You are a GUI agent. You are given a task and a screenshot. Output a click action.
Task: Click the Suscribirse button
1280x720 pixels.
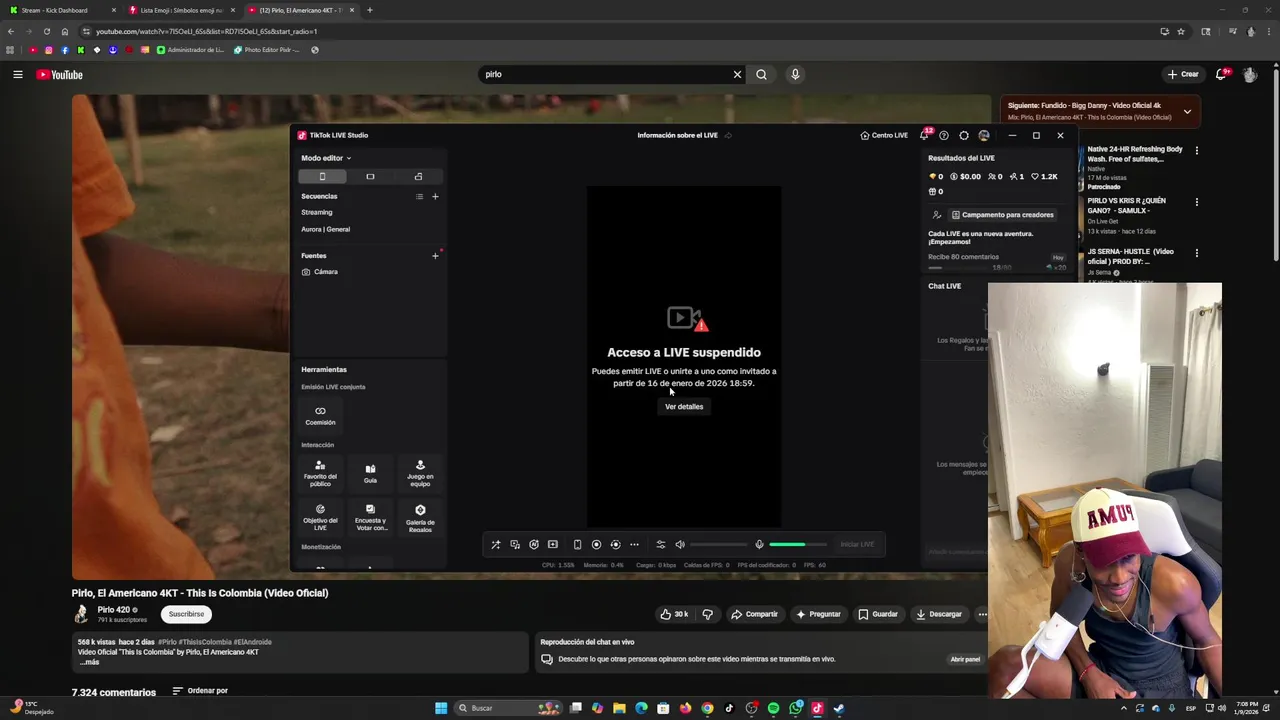coord(186,614)
